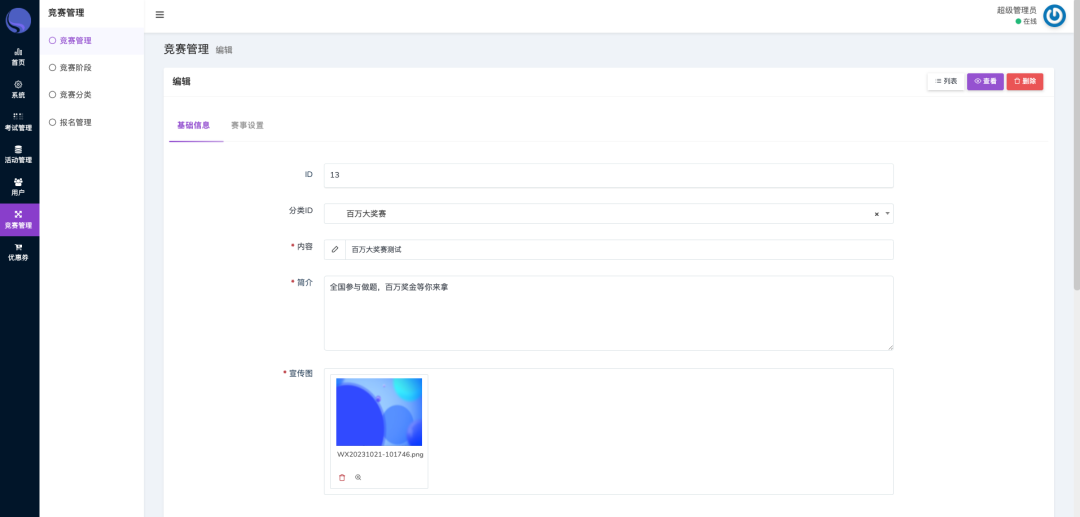Click the 内容 text input field

(x=618, y=249)
